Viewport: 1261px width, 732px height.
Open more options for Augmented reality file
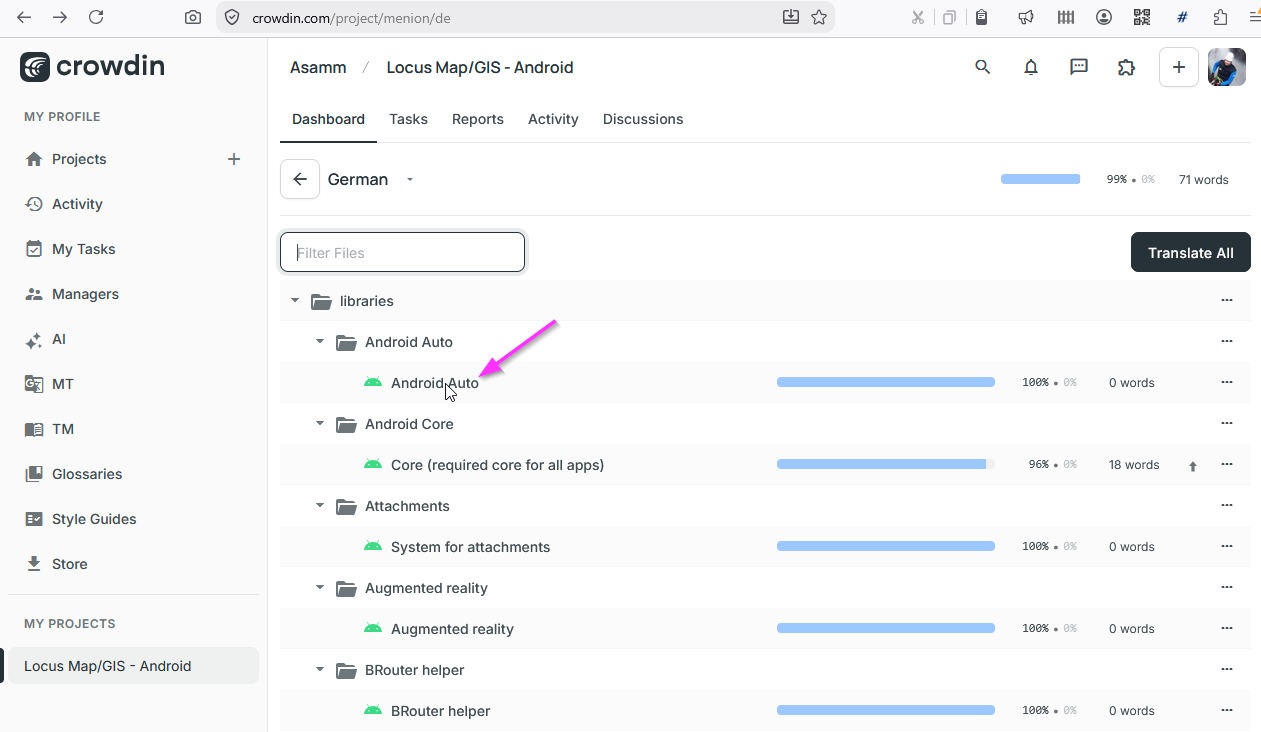tap(1227, 628)
